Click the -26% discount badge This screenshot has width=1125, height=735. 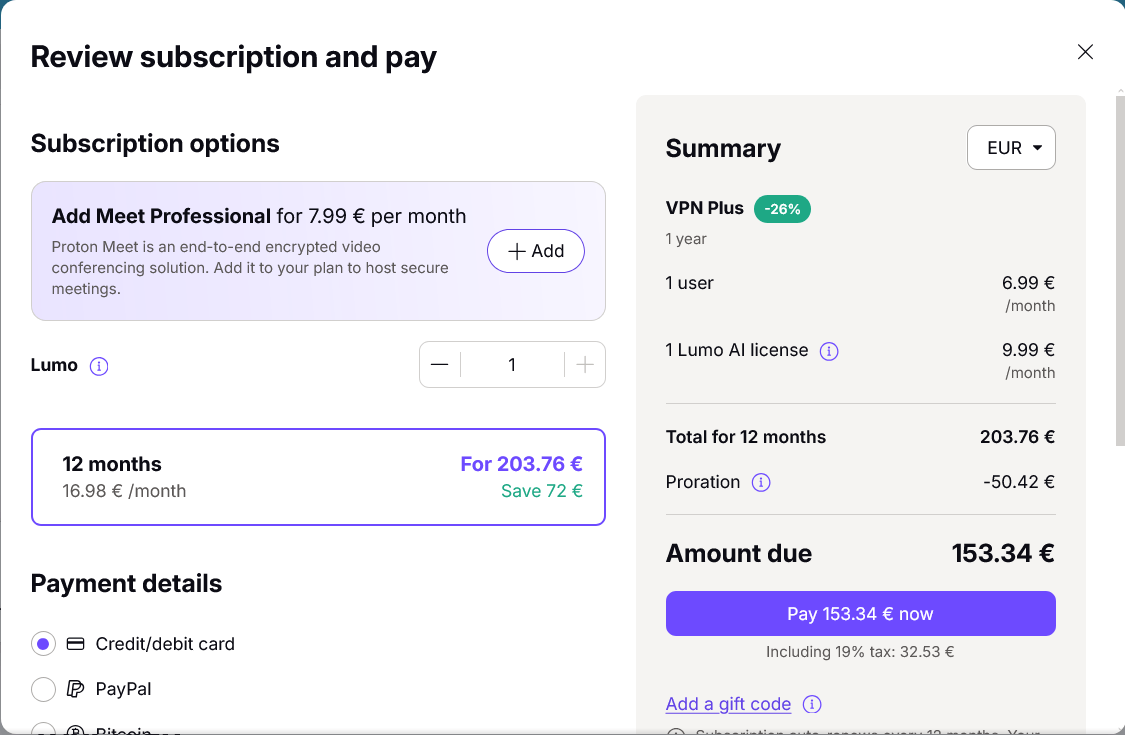(x=782, y=209)
